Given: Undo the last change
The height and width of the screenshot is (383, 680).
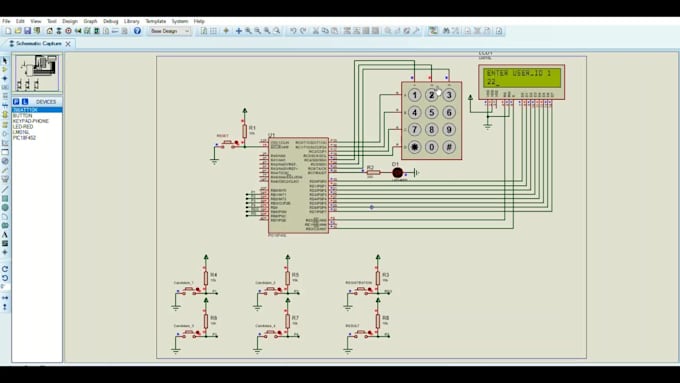Looking at the screenshot, I should [294, 31].
